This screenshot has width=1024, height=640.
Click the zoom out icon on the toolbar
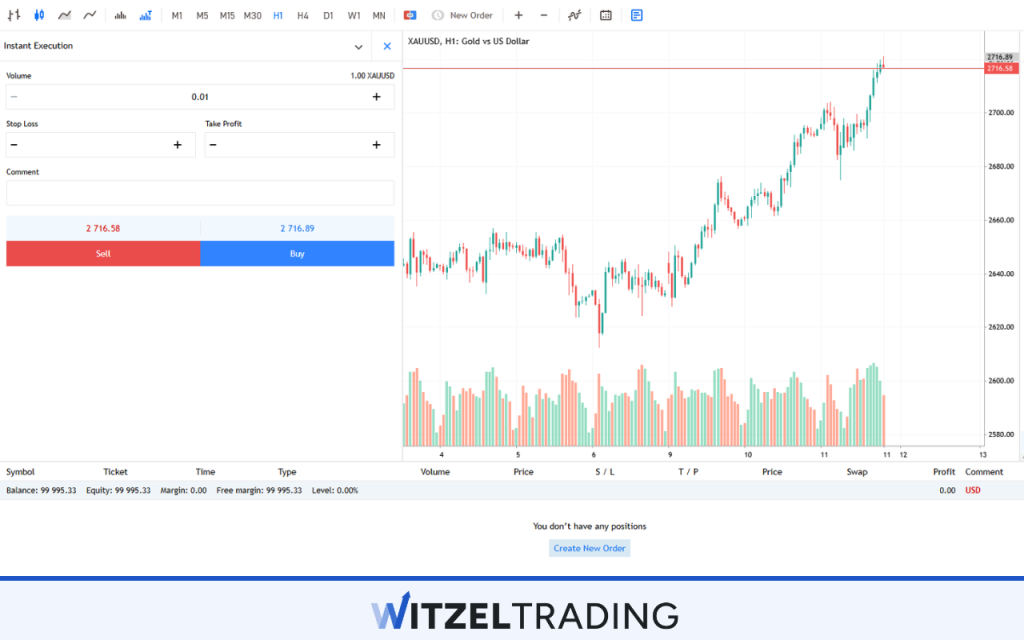pos(543,15)
